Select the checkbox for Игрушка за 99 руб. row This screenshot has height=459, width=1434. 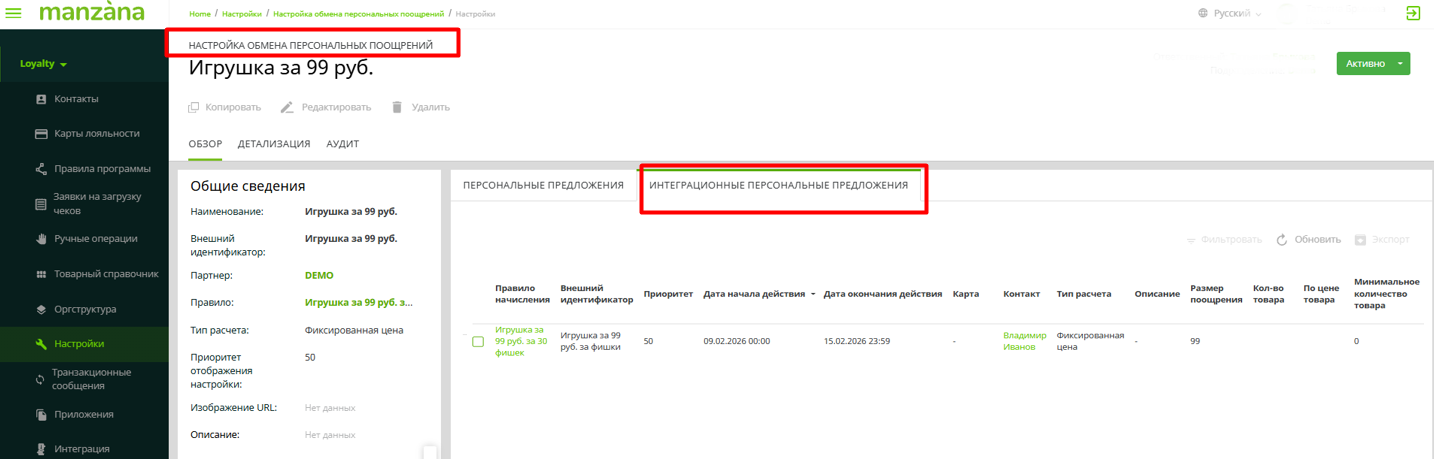(478, 342)
